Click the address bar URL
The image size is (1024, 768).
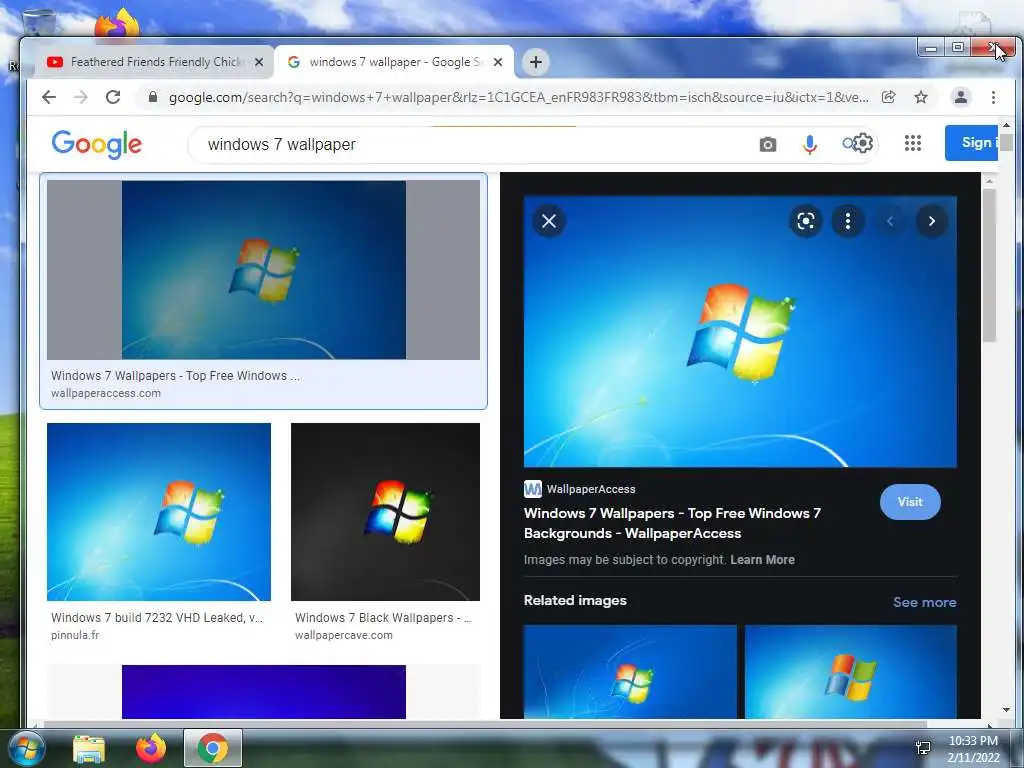(518, 97)
